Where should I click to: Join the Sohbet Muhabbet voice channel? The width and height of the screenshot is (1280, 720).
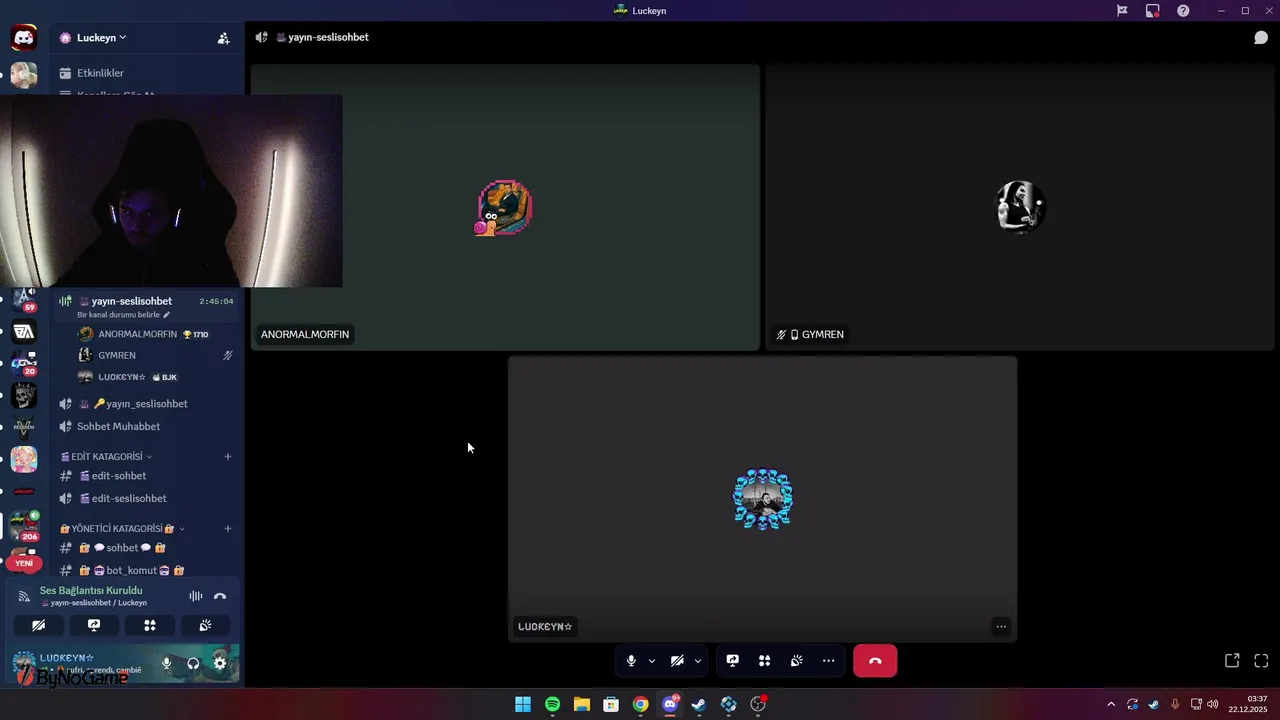click(x=145, y=427)
